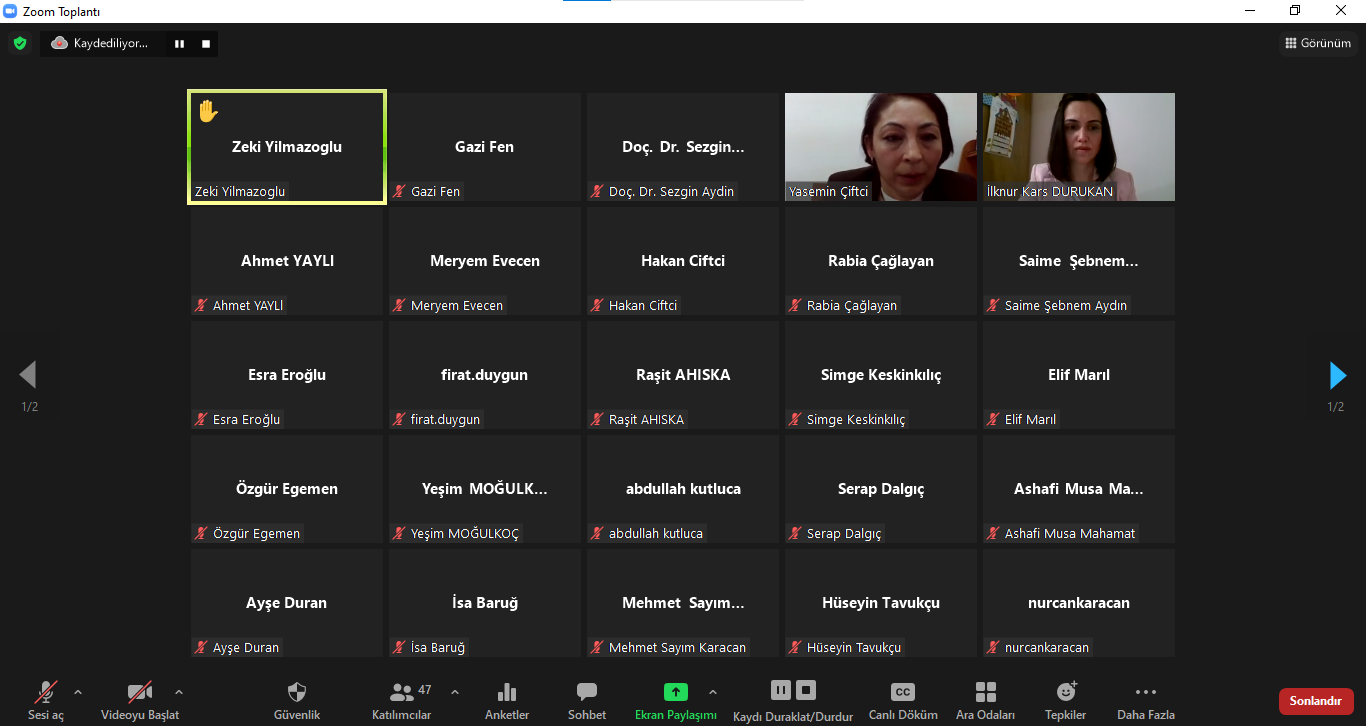1366x726 pixels.
Task: Open the Katılımcılar participants panel
Action: (402, 701)
